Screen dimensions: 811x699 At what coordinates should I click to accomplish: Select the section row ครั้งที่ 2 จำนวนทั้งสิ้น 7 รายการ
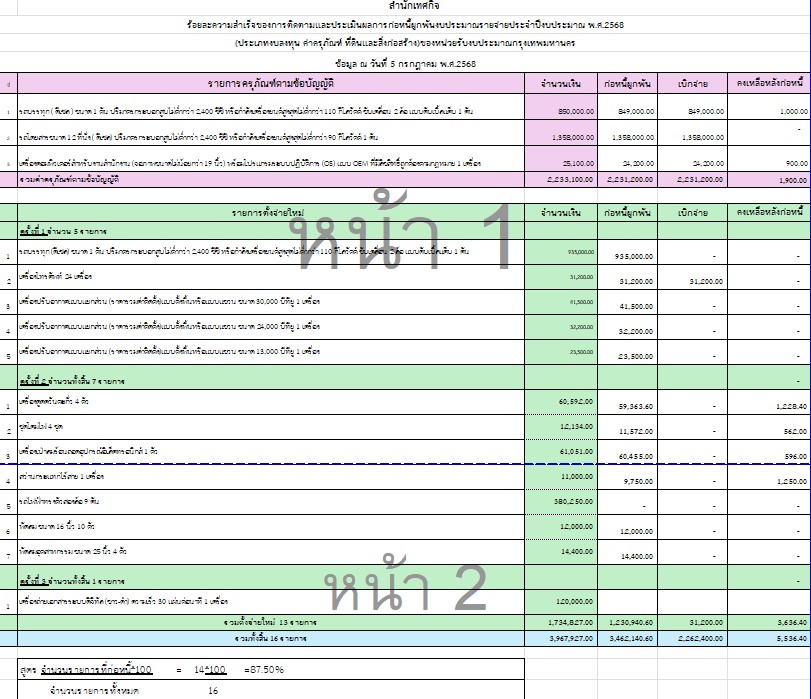pyautogui.click(x=271, y=377)
